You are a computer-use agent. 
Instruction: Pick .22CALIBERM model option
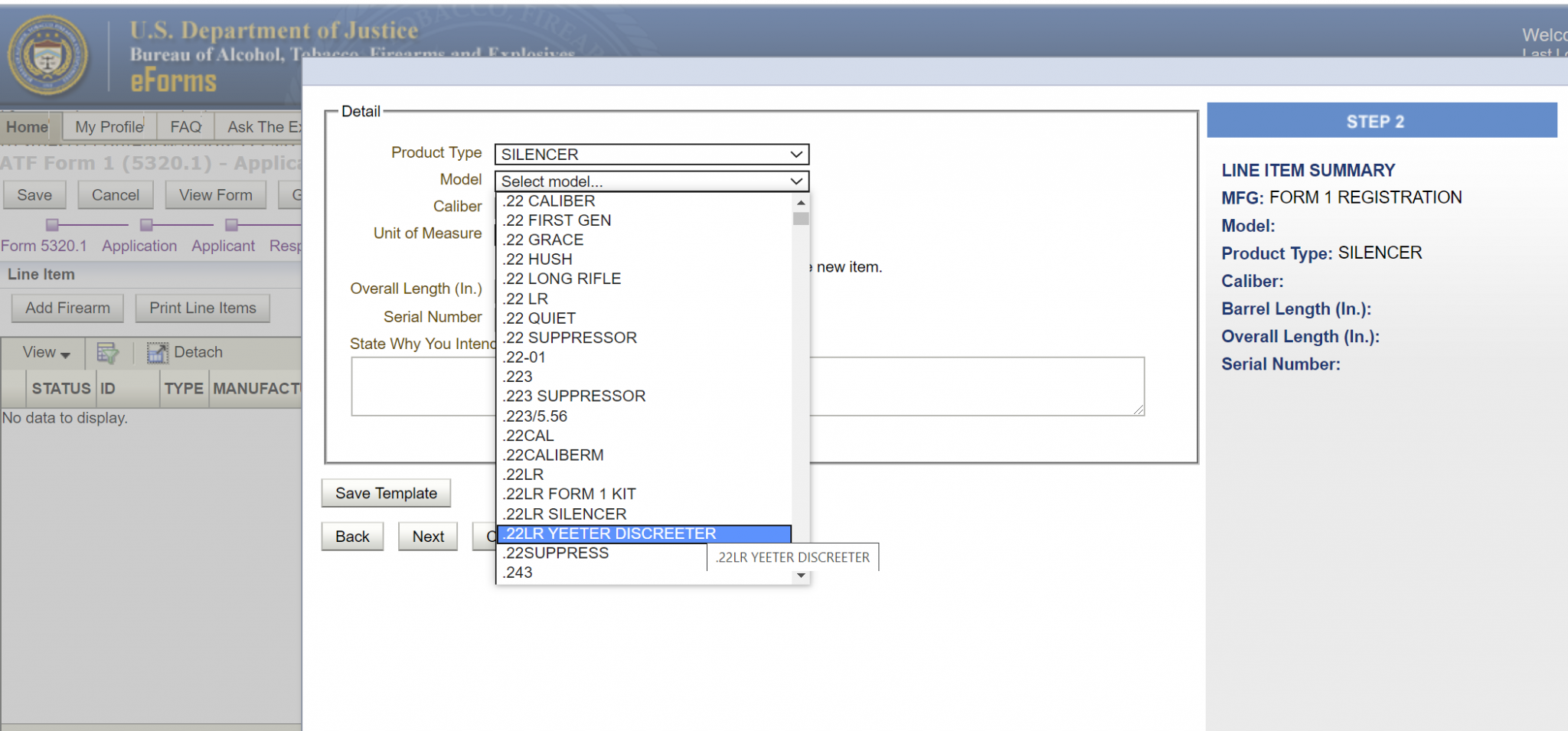[x=644, y=455]
